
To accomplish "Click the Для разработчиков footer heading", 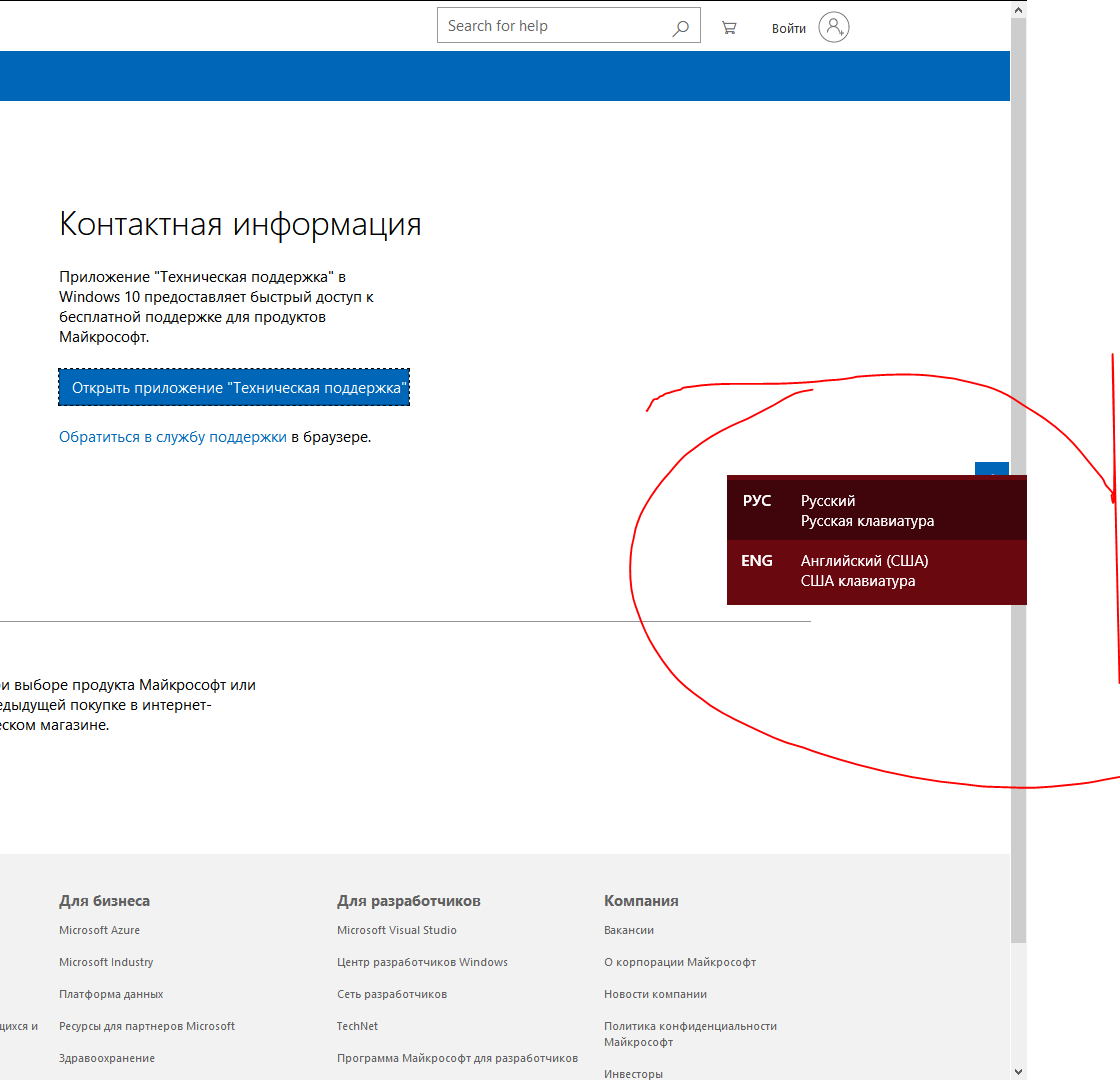I will coord(409,901).
